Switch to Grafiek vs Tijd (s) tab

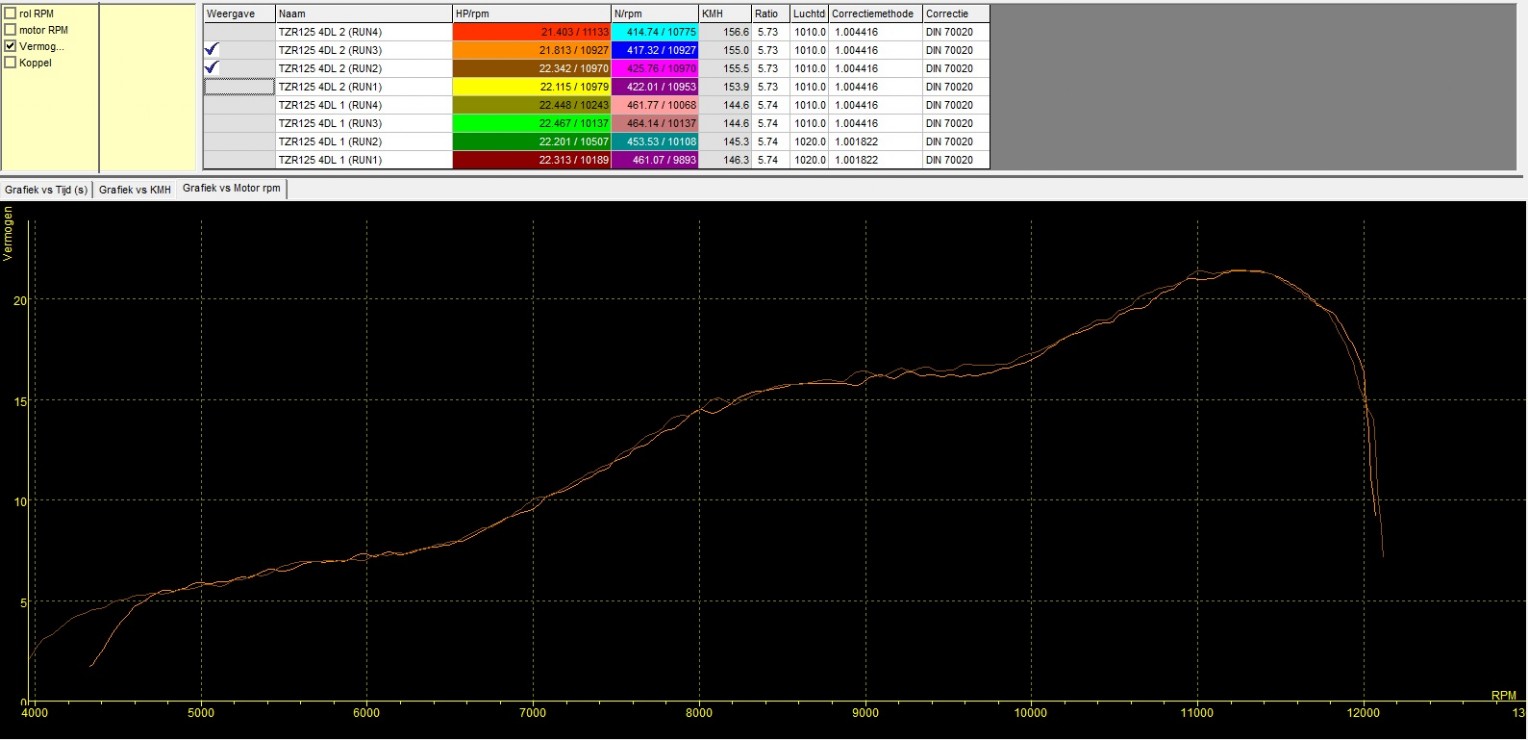pos(46,190)
